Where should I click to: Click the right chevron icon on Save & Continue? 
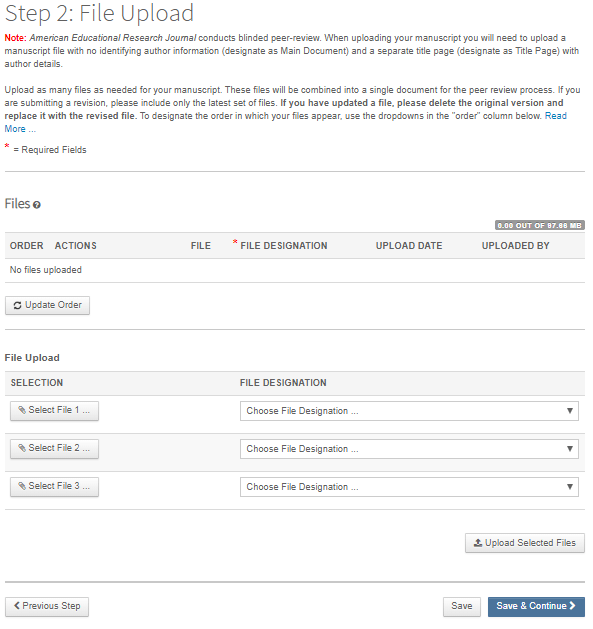click(x=573, y=605)
